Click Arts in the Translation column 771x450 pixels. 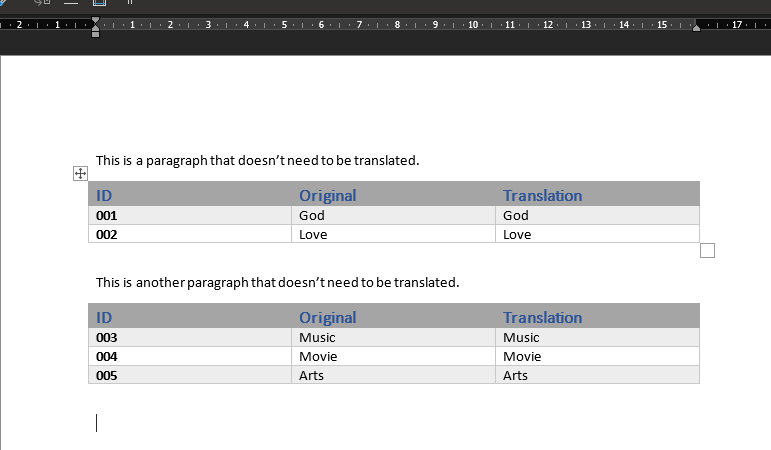pyautogui.click(x=515, y=375)
